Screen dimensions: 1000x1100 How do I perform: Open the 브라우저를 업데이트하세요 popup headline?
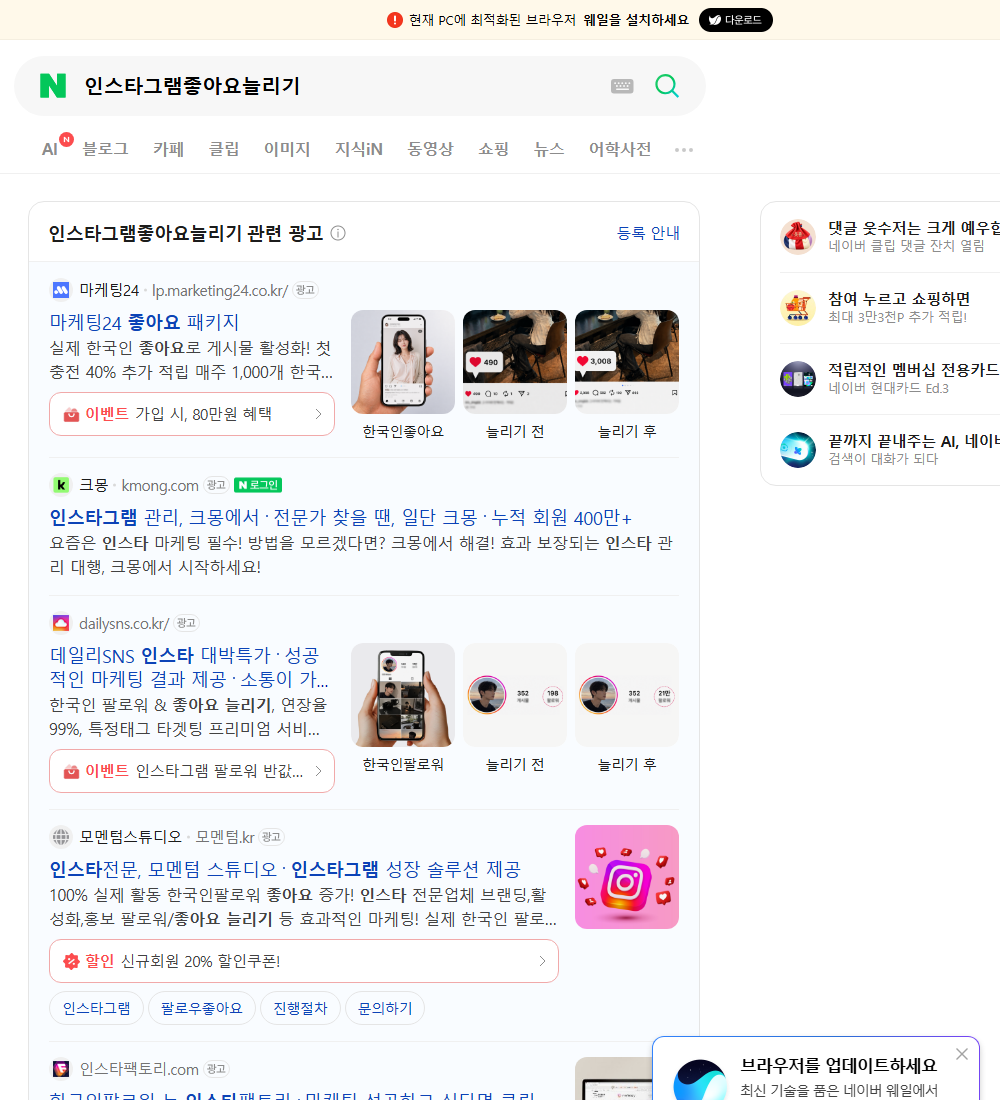point(839,1066)
